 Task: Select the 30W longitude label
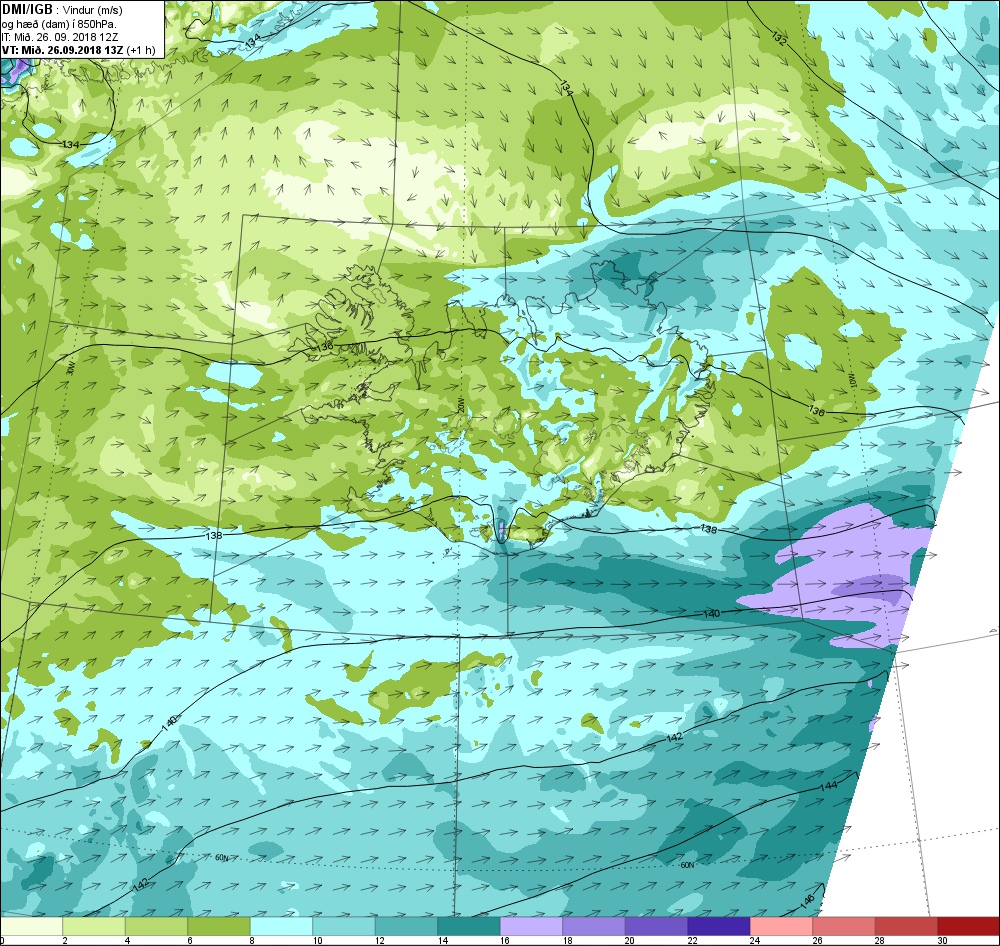click(x=70, y=368)
